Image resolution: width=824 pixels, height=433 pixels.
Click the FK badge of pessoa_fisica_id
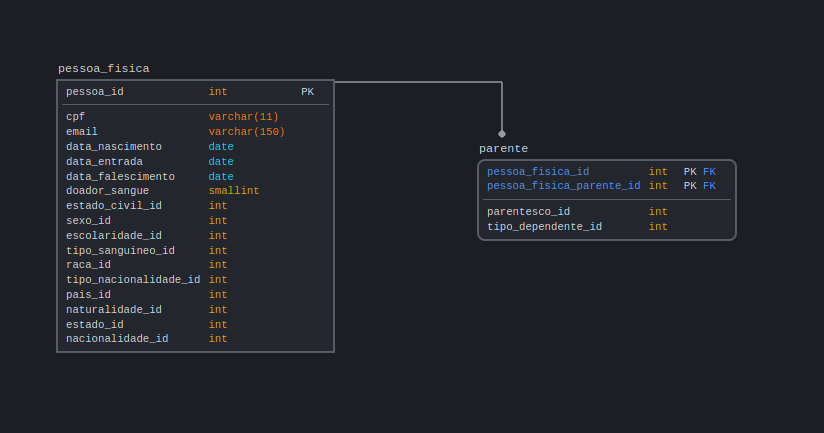(x=709, y=172)
